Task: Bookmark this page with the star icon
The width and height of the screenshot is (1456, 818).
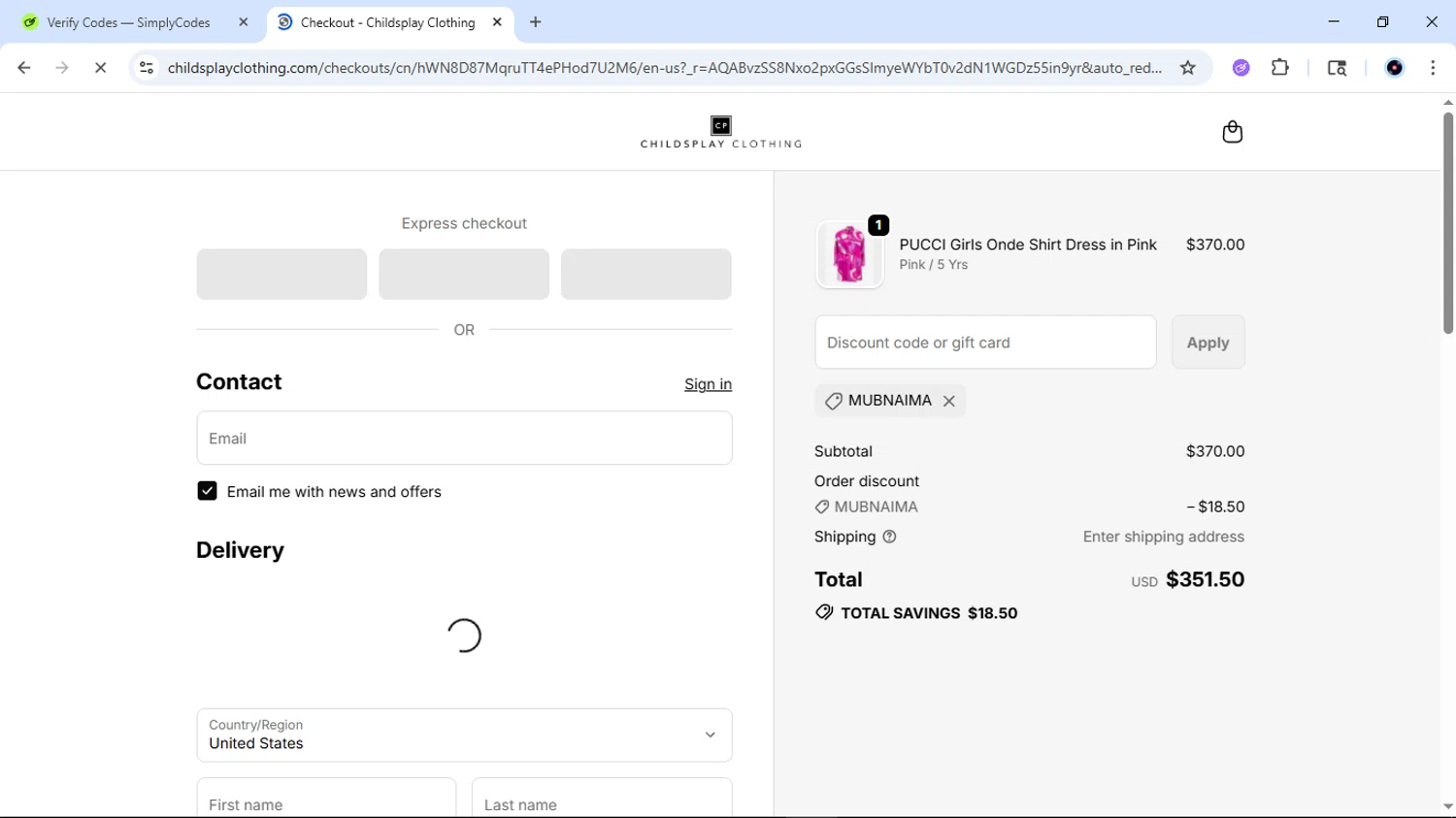Action: 1187,68
